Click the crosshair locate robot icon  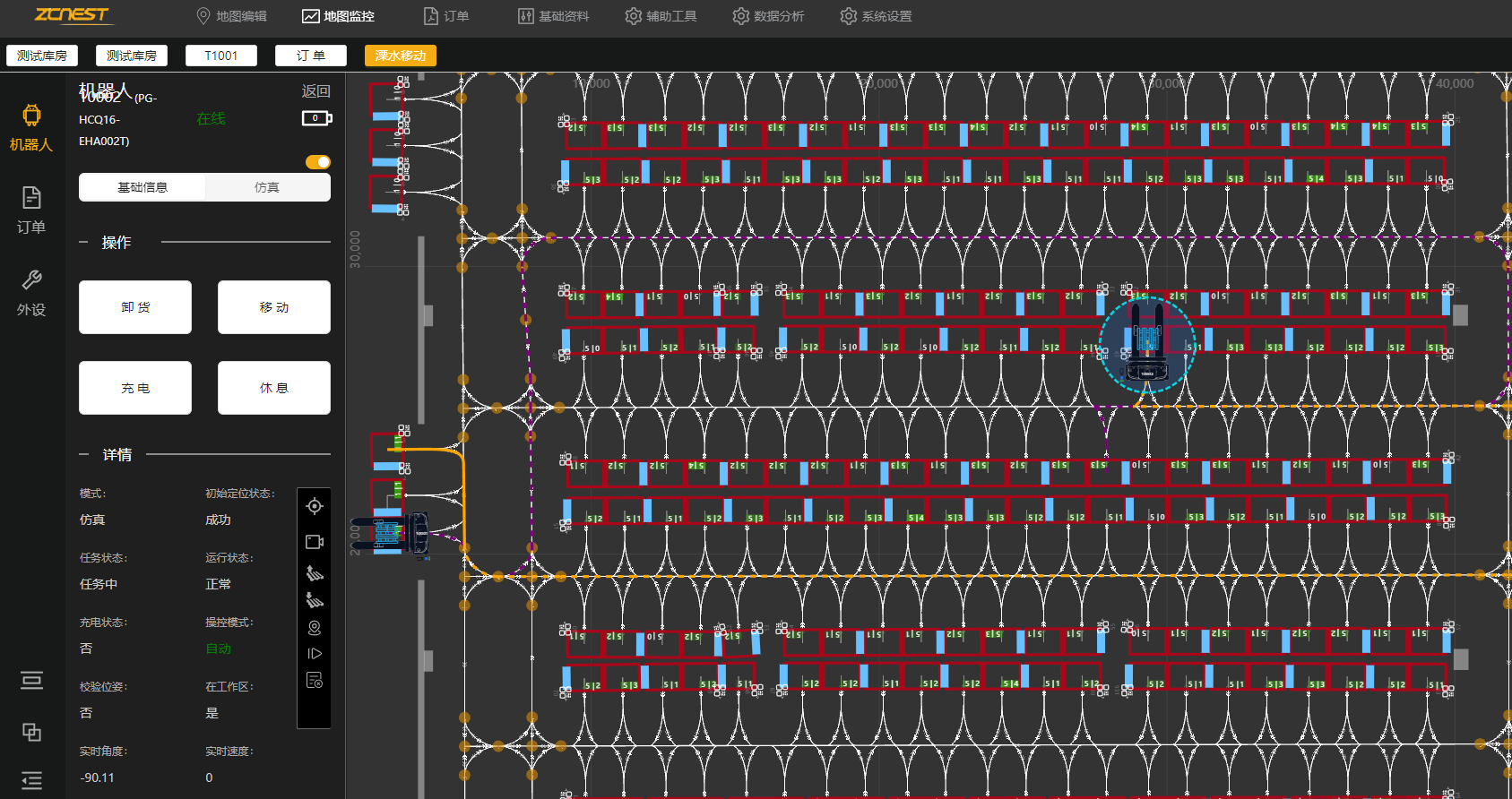point(315,506)
